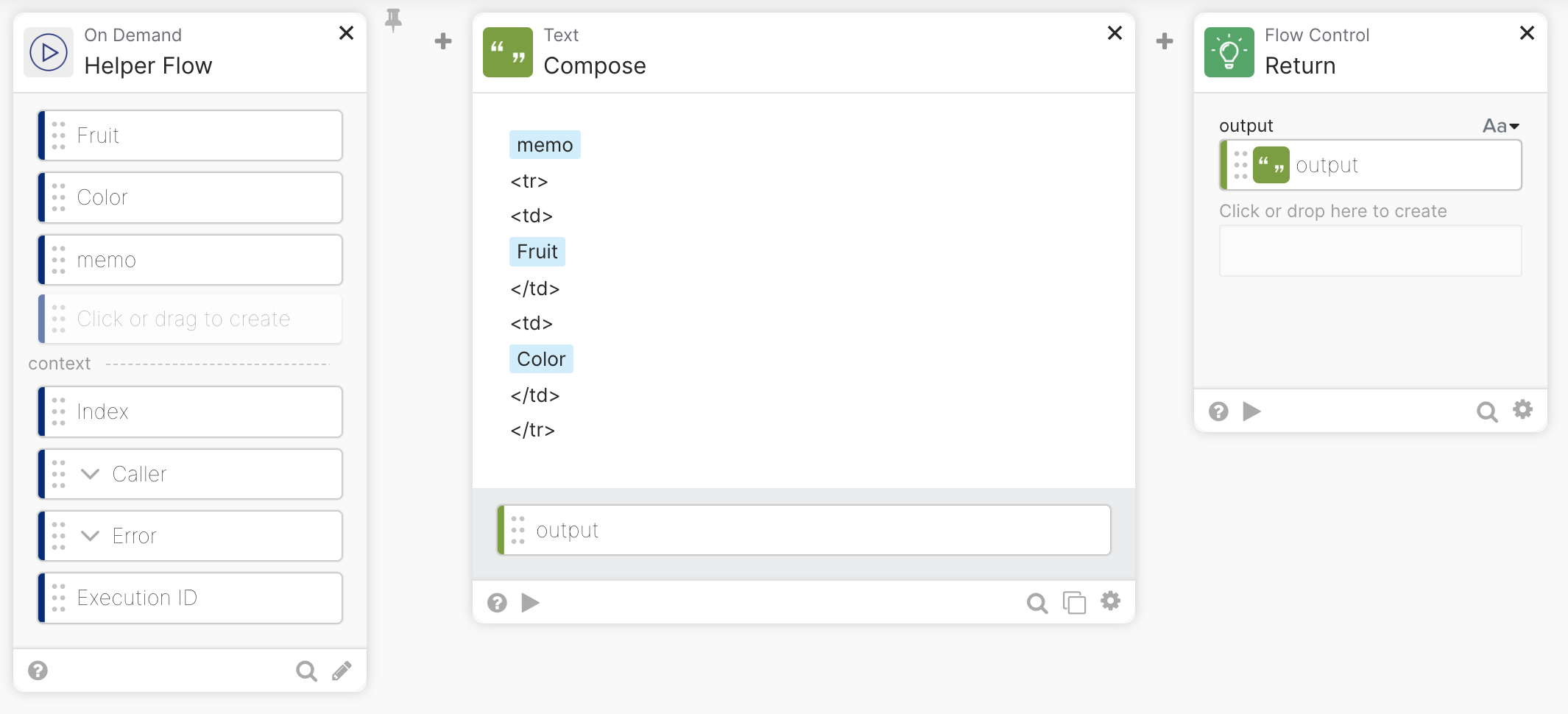Click 'Click or drag to create' input field
Image resolution: width=1568 pixels, height=714 pixels.
tap(190, 319)
